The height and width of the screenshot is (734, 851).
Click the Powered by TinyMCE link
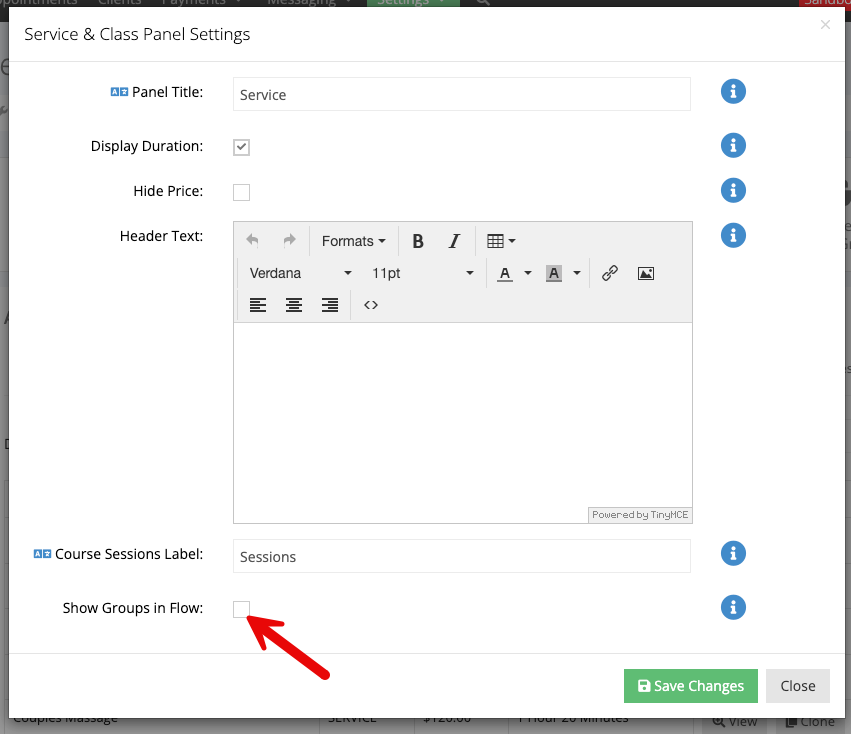[640, 515]
